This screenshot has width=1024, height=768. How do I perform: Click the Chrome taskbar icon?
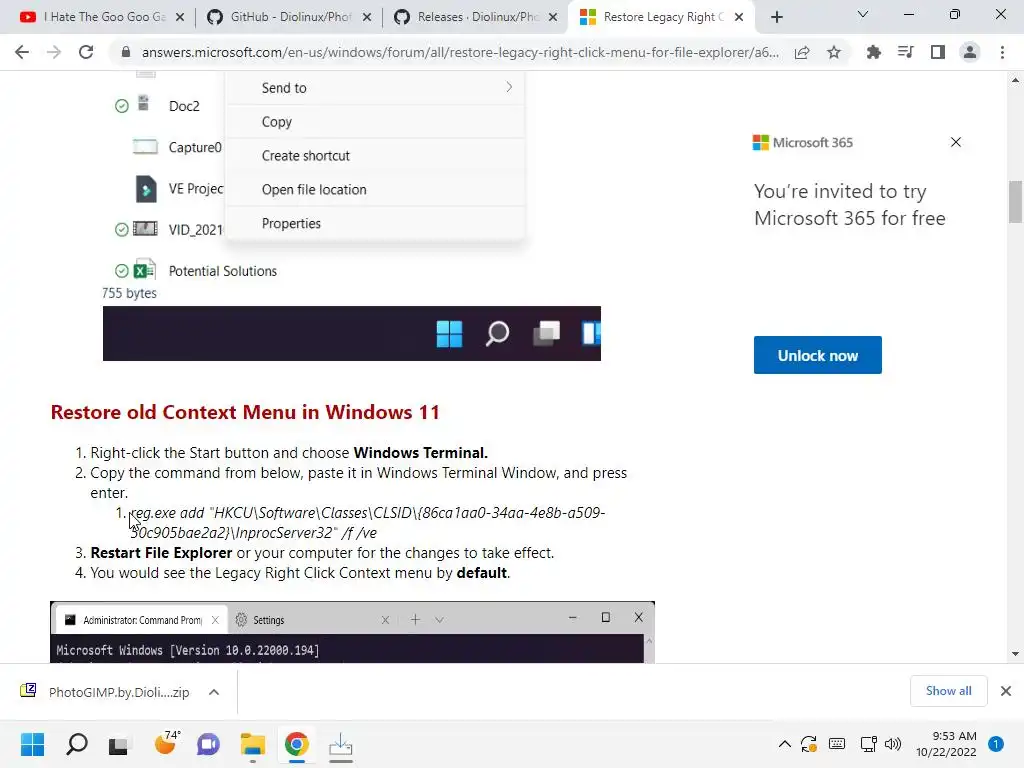point(296,744)
